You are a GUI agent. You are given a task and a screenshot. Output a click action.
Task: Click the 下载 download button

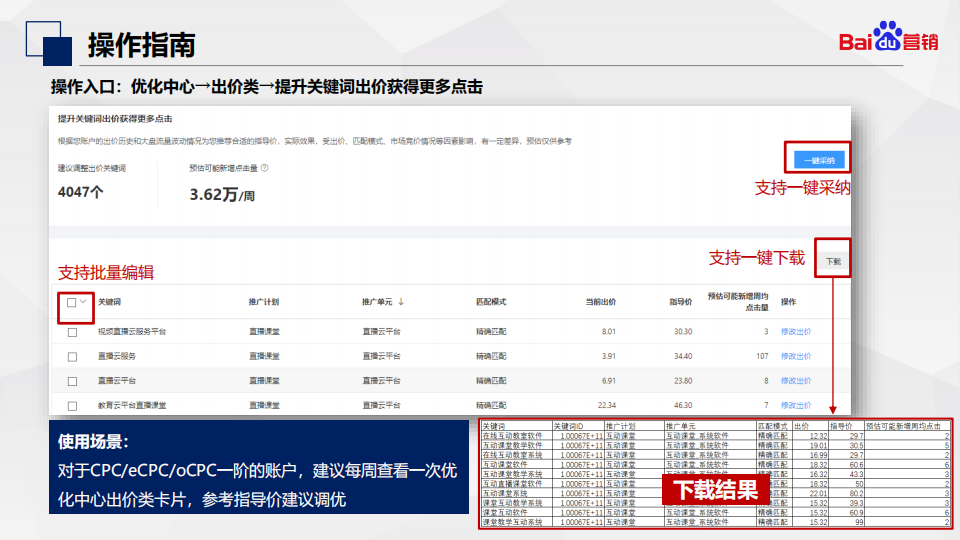coord(833,261)
